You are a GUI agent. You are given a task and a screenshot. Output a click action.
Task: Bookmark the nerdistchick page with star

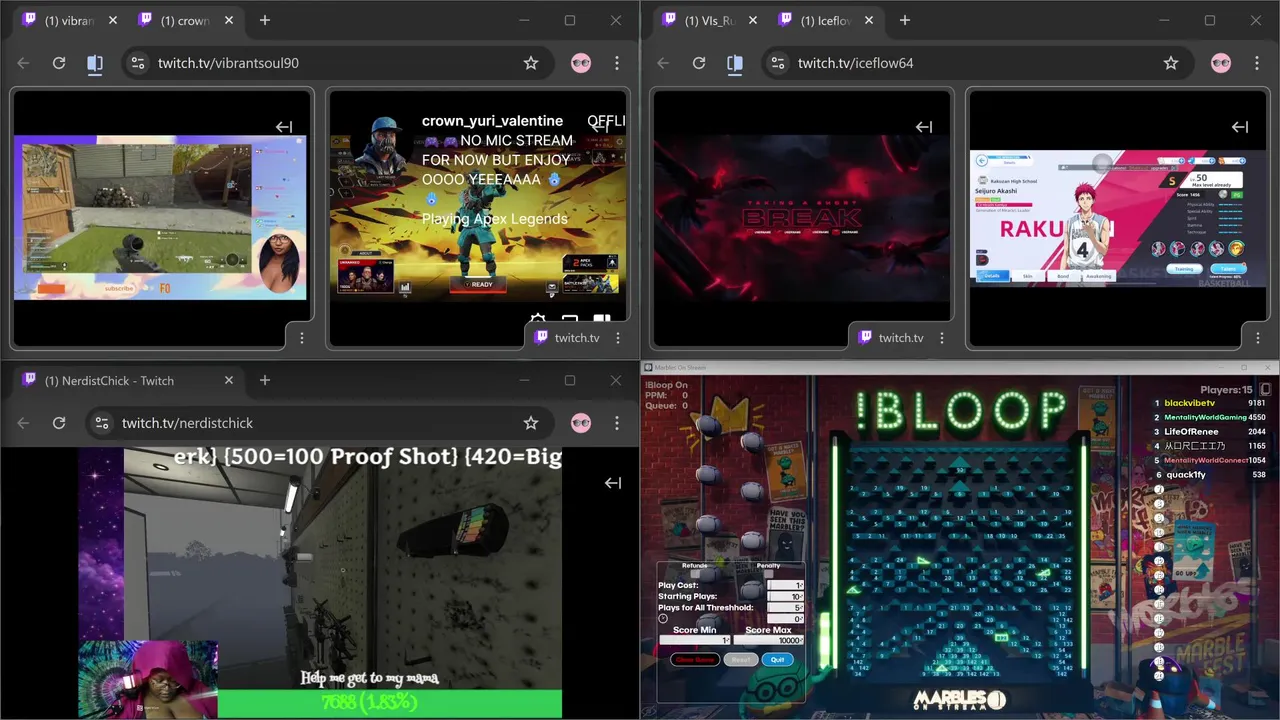tap(531, 423)
